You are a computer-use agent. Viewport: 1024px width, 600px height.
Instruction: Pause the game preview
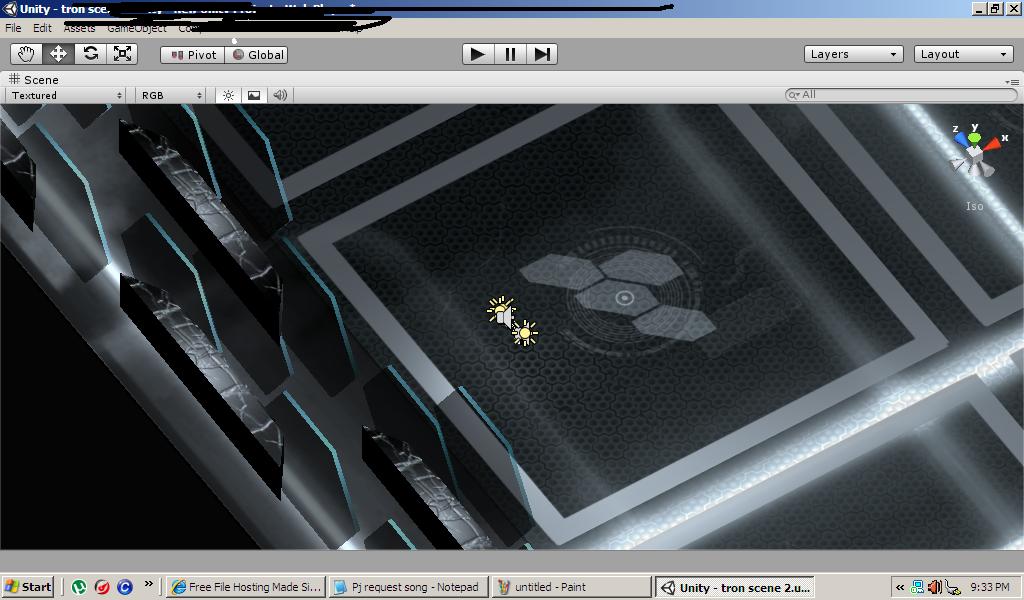(x=510, y=54)
